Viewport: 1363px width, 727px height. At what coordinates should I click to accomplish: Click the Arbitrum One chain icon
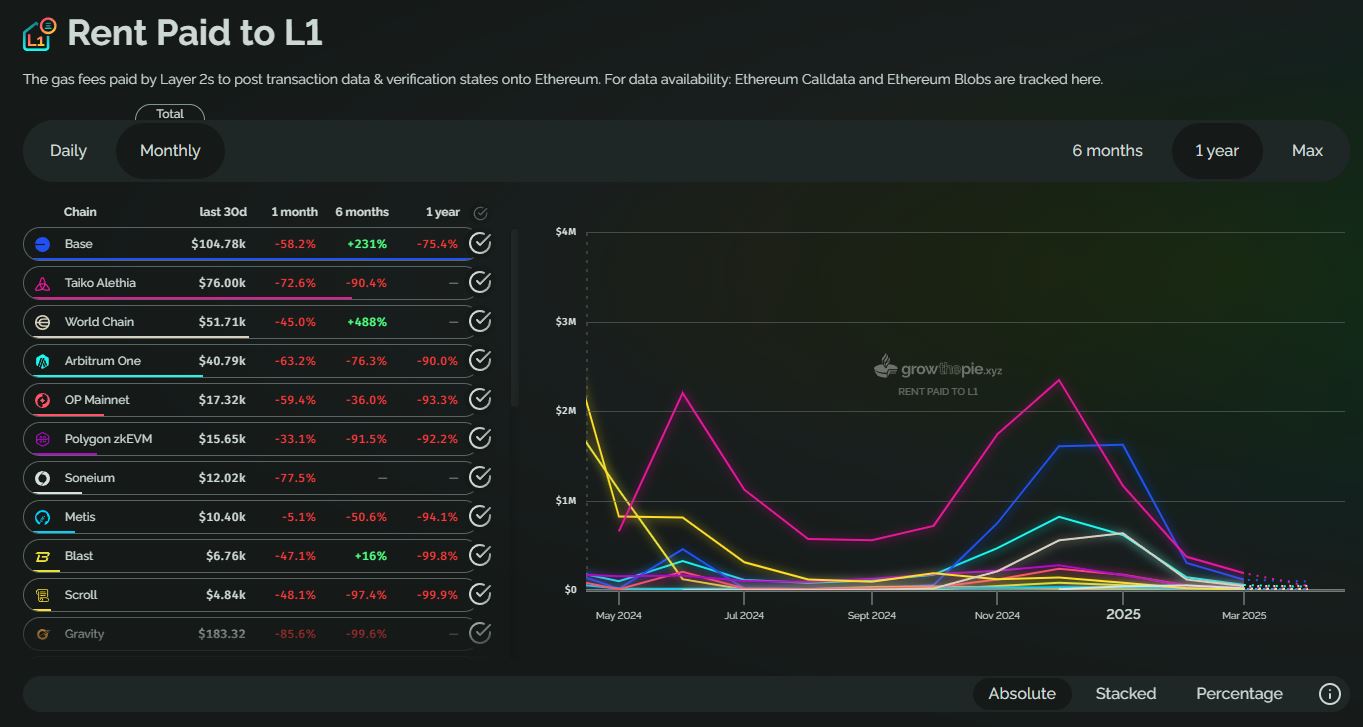point(41,360)
